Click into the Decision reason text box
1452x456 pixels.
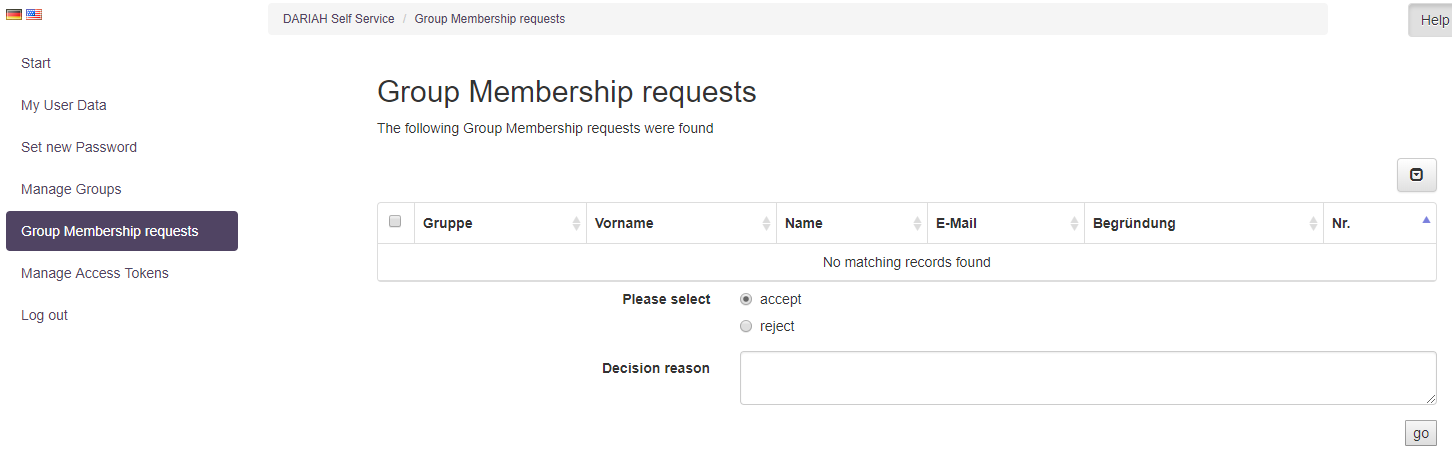pyautogui.click(x=1088, y=378)
